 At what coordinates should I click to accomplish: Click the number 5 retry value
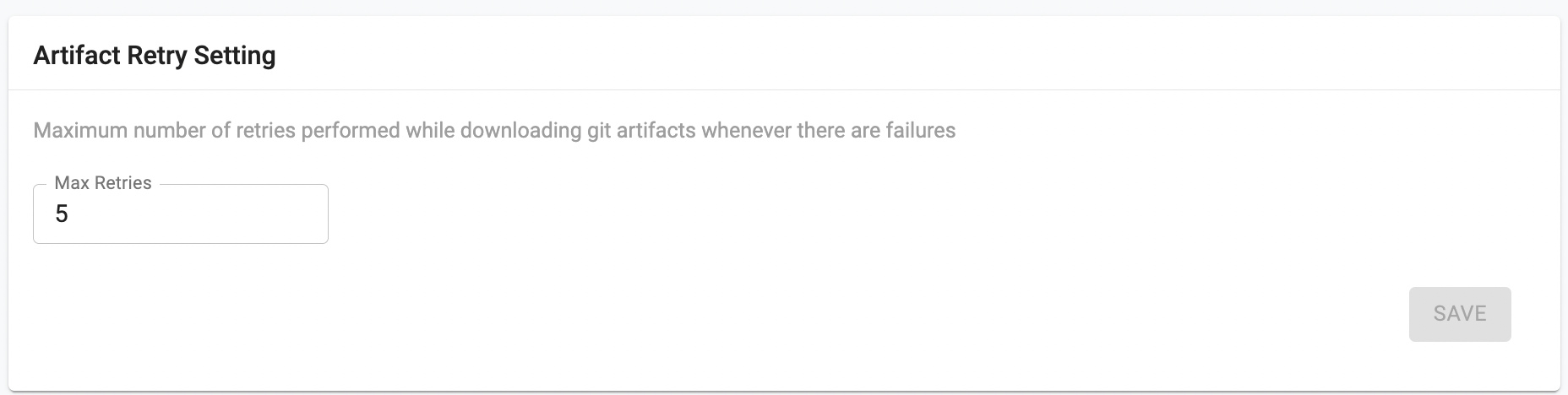(62, 214)
